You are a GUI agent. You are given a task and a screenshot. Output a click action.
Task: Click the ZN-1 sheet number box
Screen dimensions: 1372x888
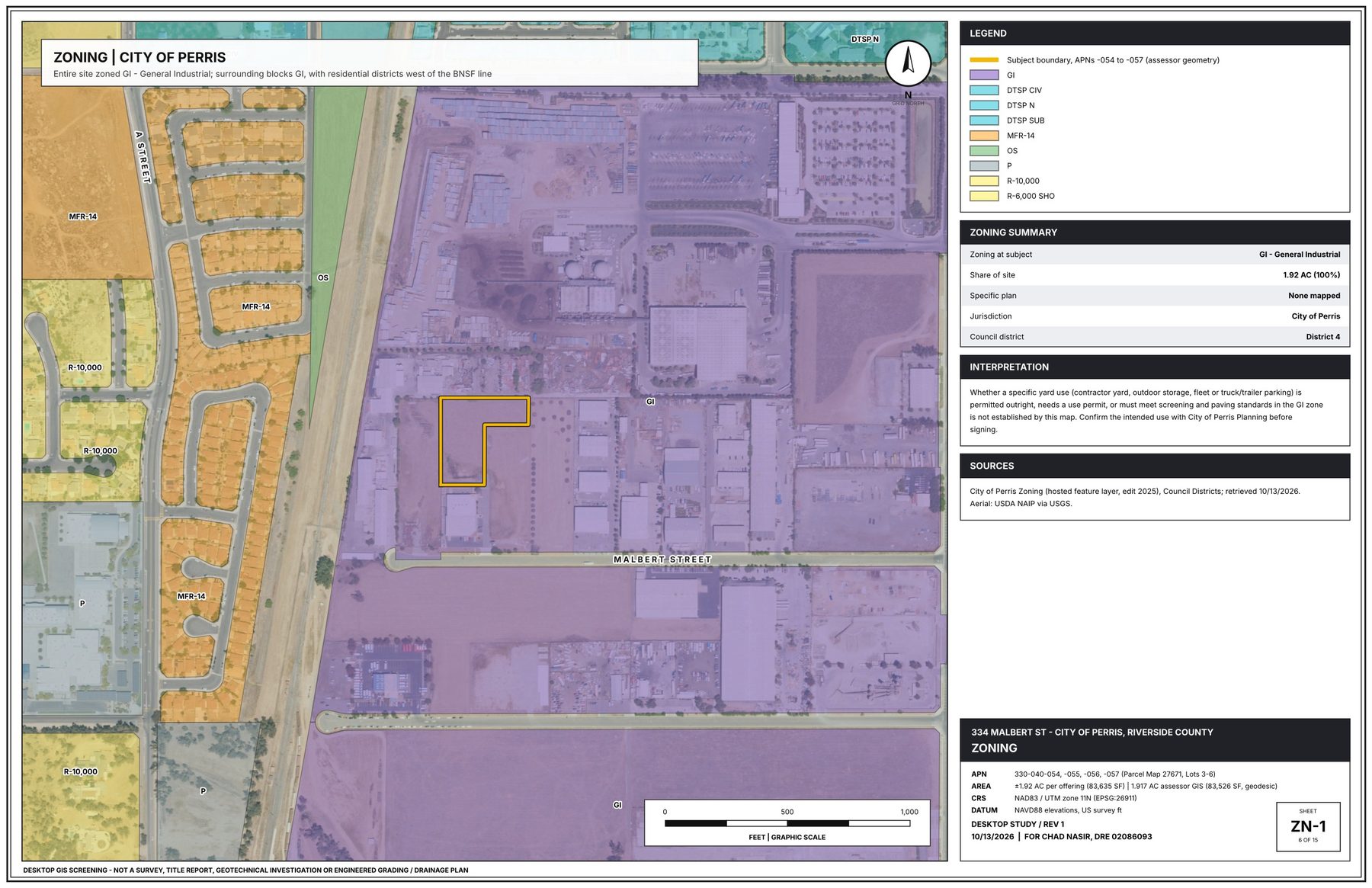[1308, 826]
